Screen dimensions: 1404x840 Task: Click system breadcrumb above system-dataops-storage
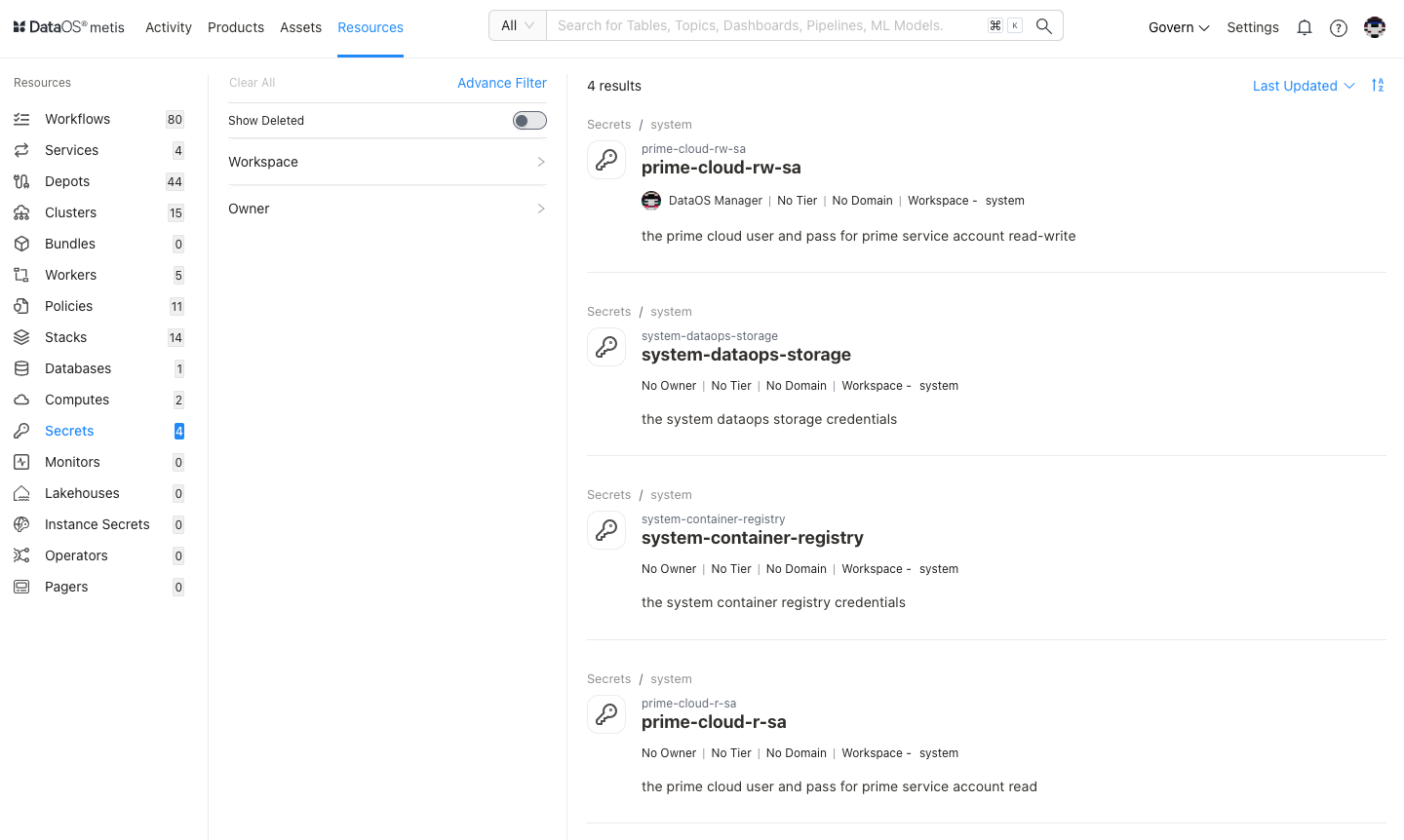[x=671, y=312]
